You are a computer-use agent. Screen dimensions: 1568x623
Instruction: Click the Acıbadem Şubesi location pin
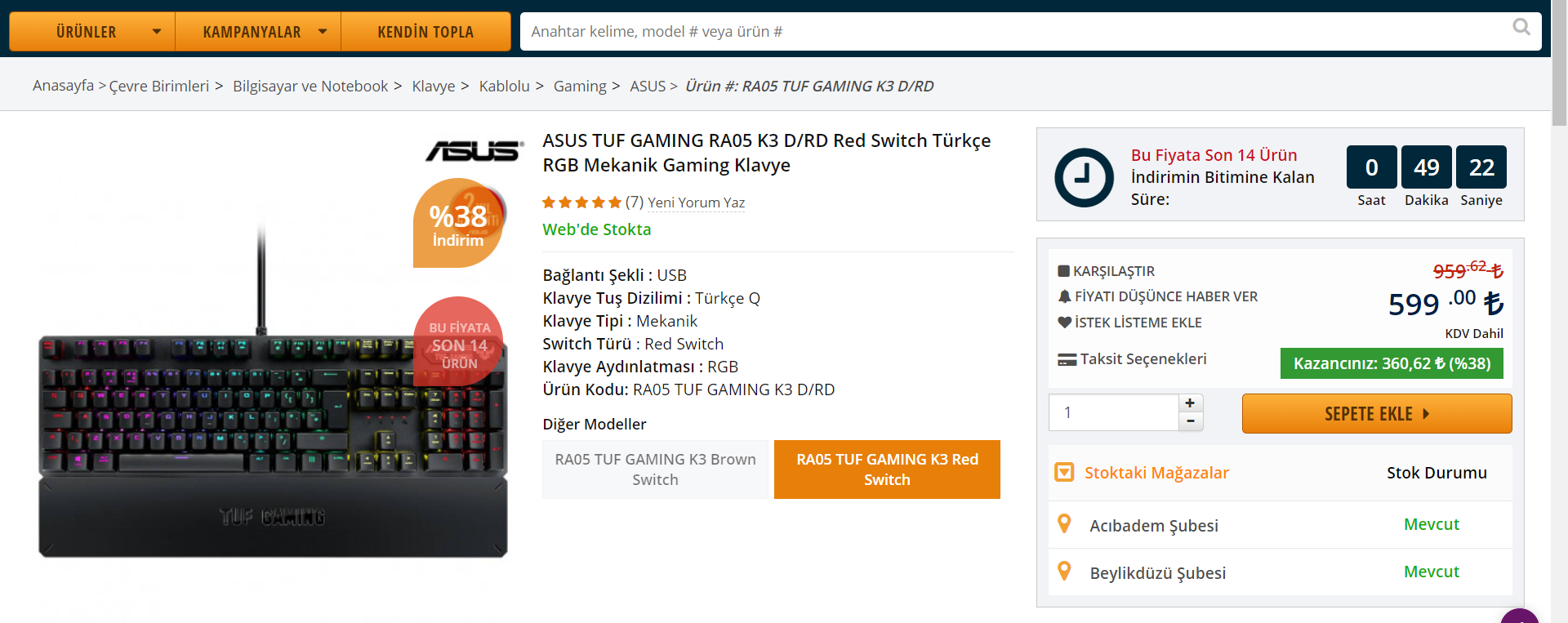[1064, 524]
